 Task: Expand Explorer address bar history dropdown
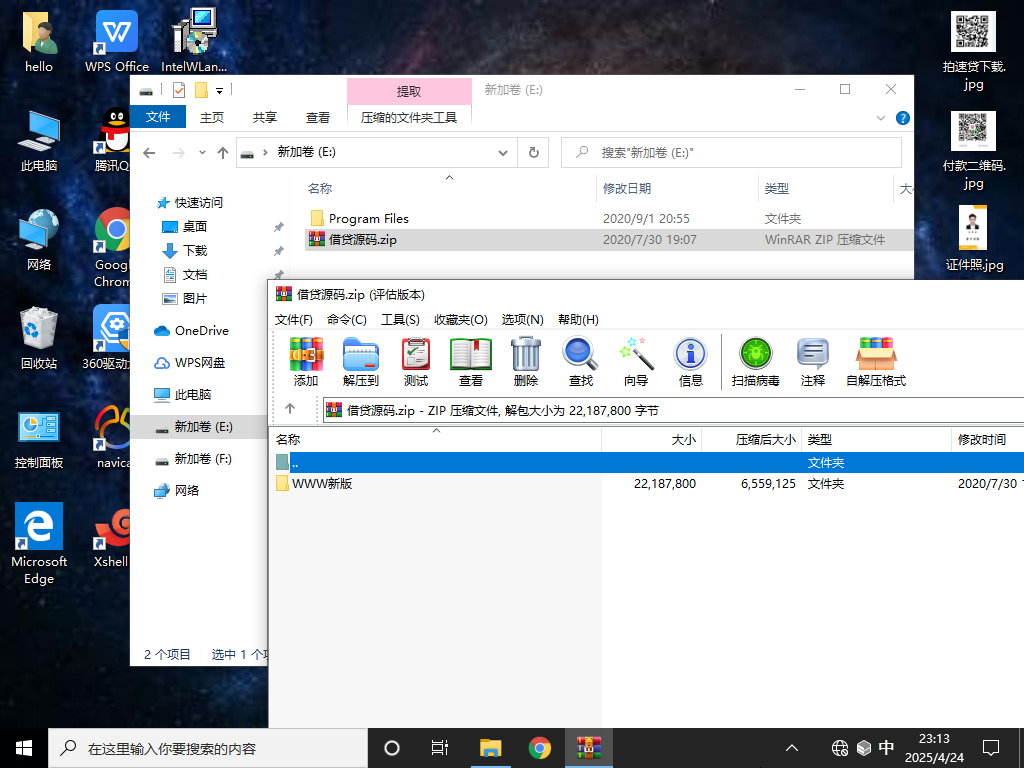(503, 153)
